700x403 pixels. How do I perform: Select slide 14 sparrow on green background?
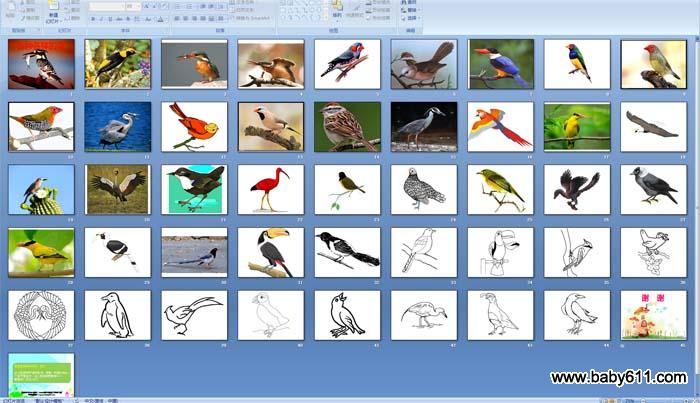pos(347,127)
